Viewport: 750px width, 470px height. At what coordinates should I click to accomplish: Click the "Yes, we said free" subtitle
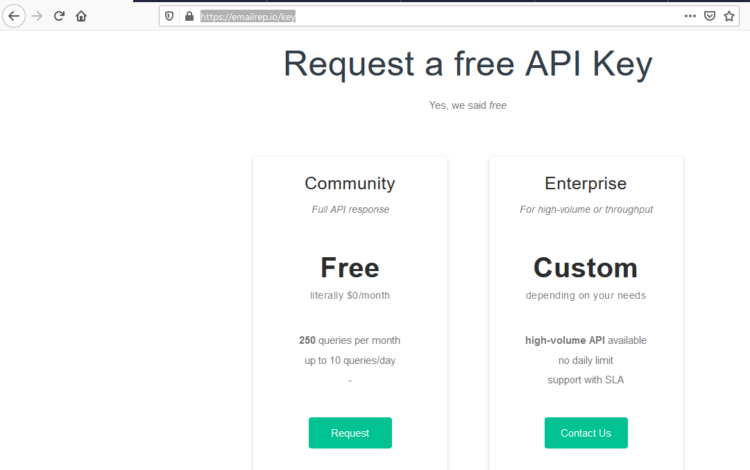tap(467, 105)
